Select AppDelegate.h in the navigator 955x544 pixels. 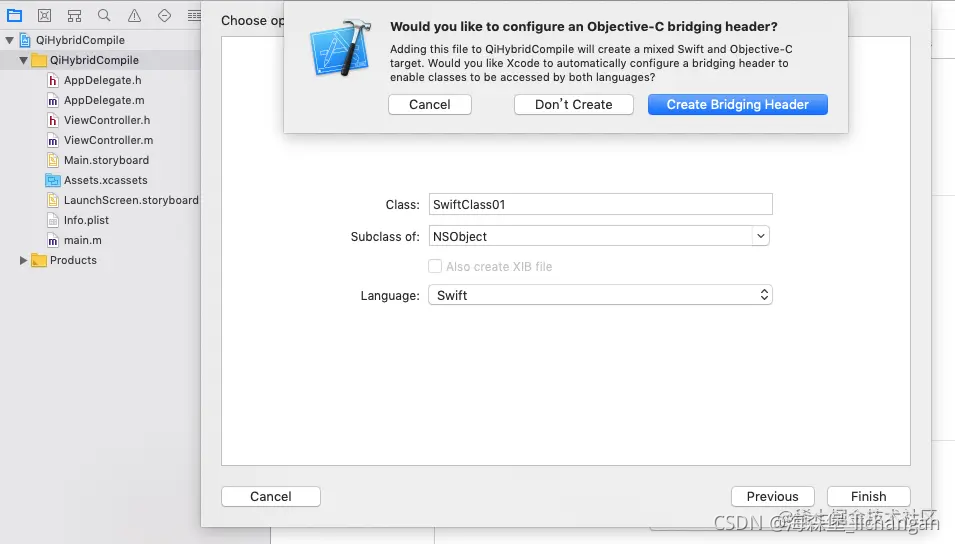coord(102,80)
